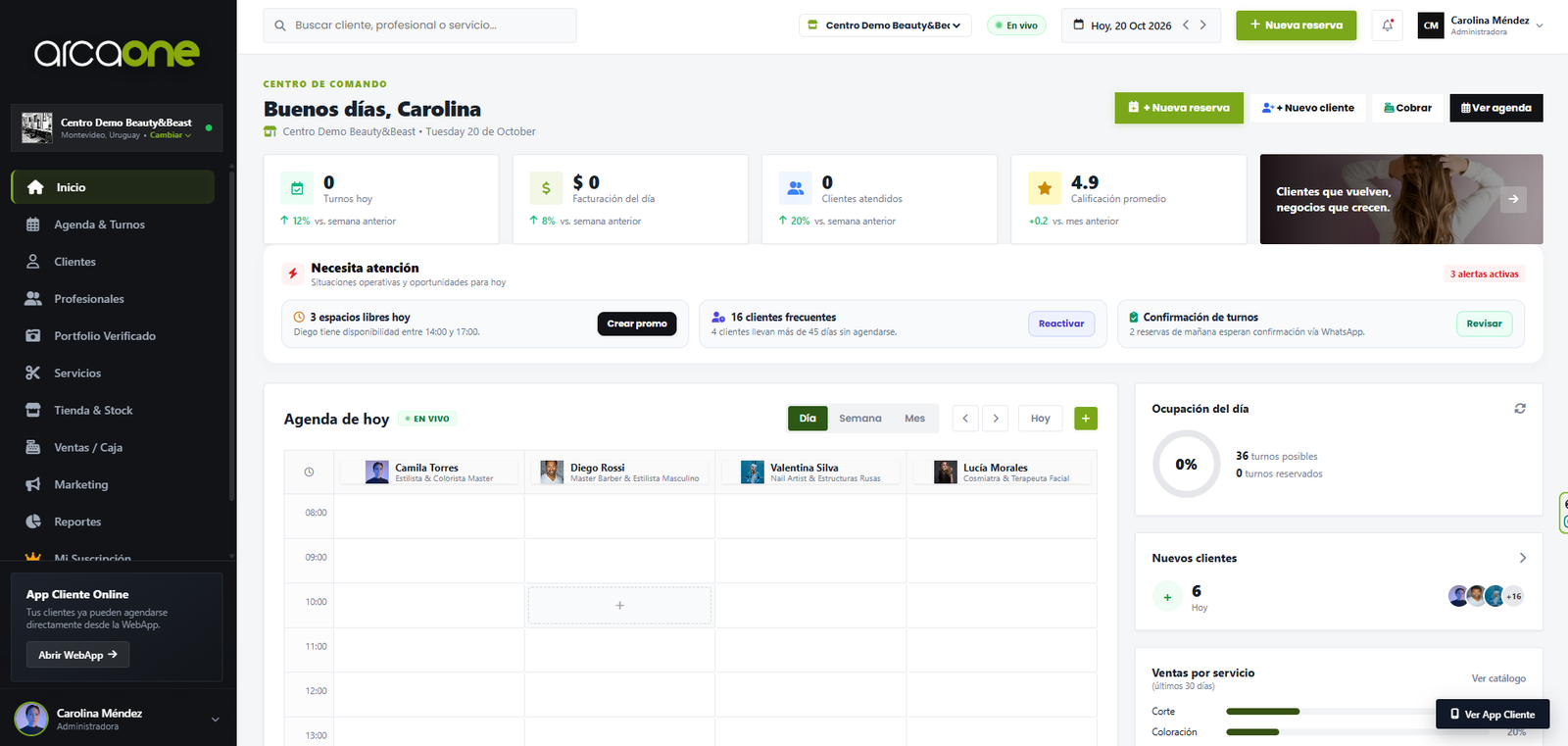Click the green plus add-appointment icon
The width and height of the screenshot is (1568, 746).
click(1086, 419)
